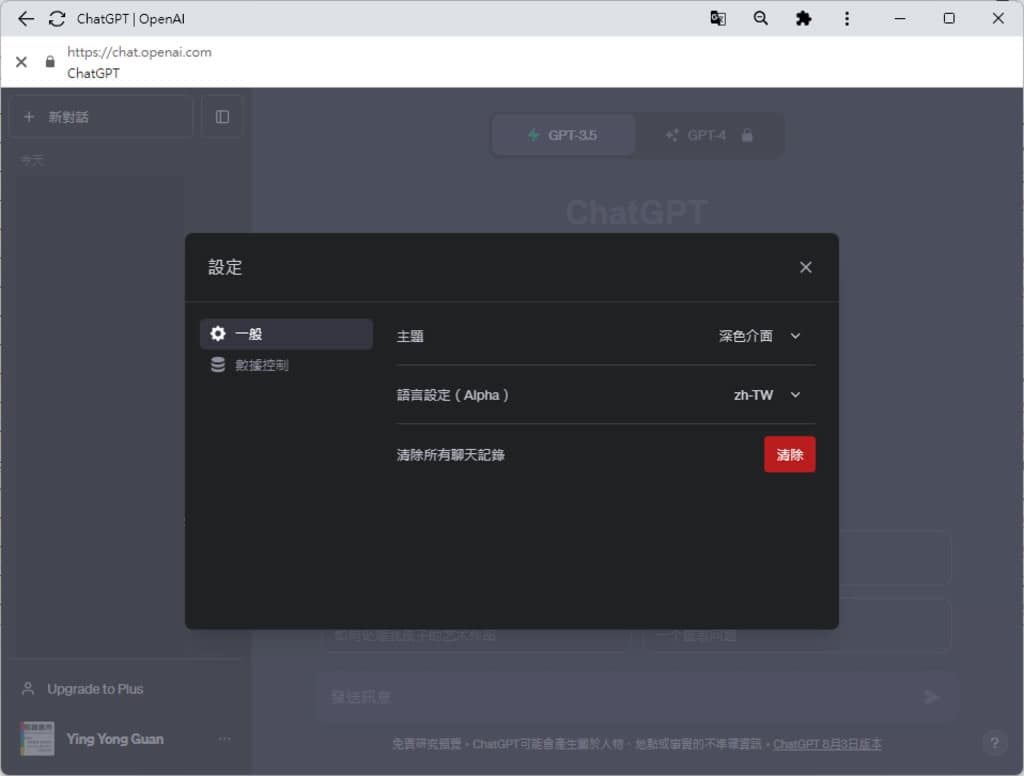Go back with the browser arrow
The image size is (1024, 776).
[25, 19]
